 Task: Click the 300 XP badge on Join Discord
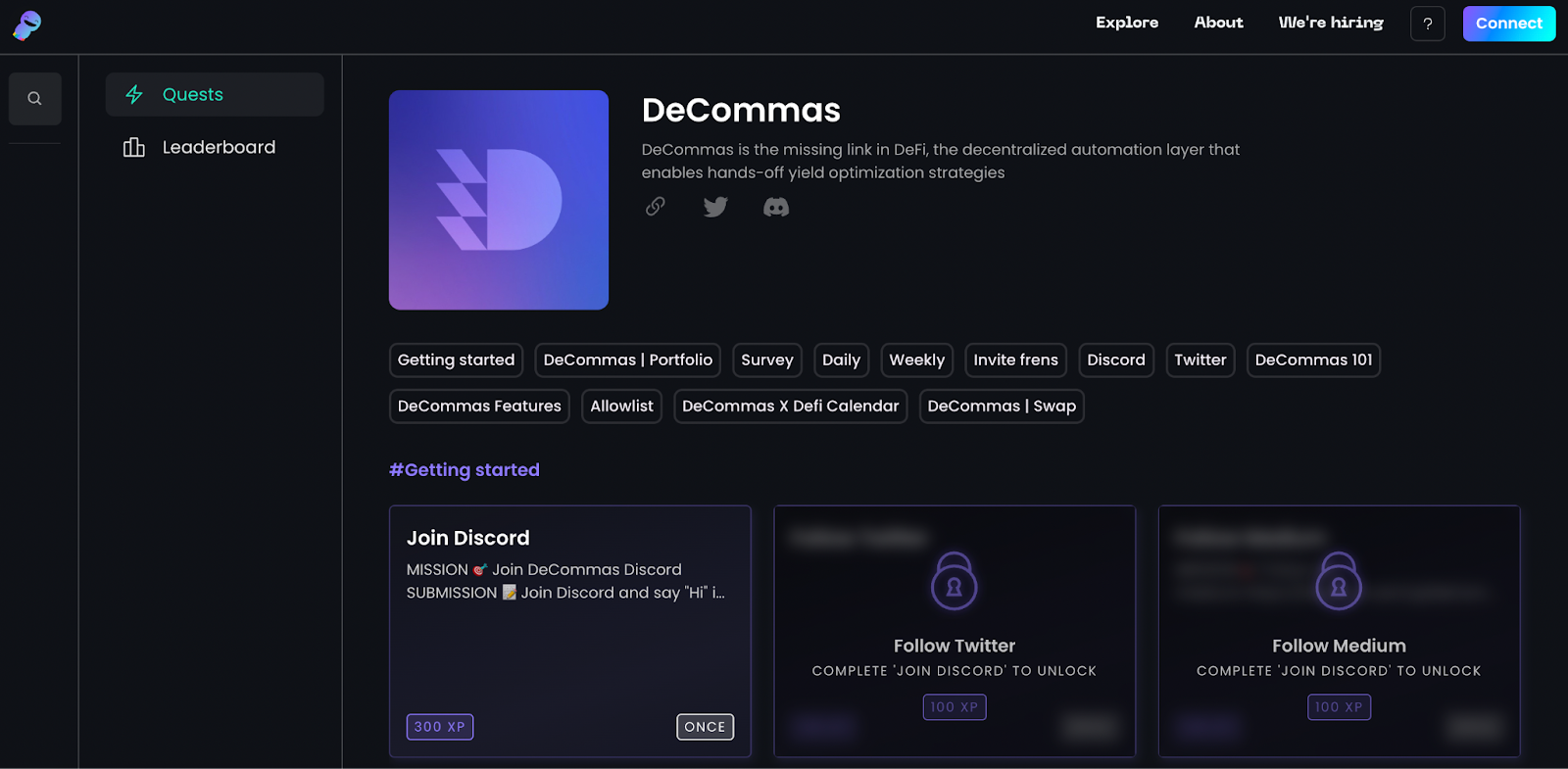[x=440, y=727]
